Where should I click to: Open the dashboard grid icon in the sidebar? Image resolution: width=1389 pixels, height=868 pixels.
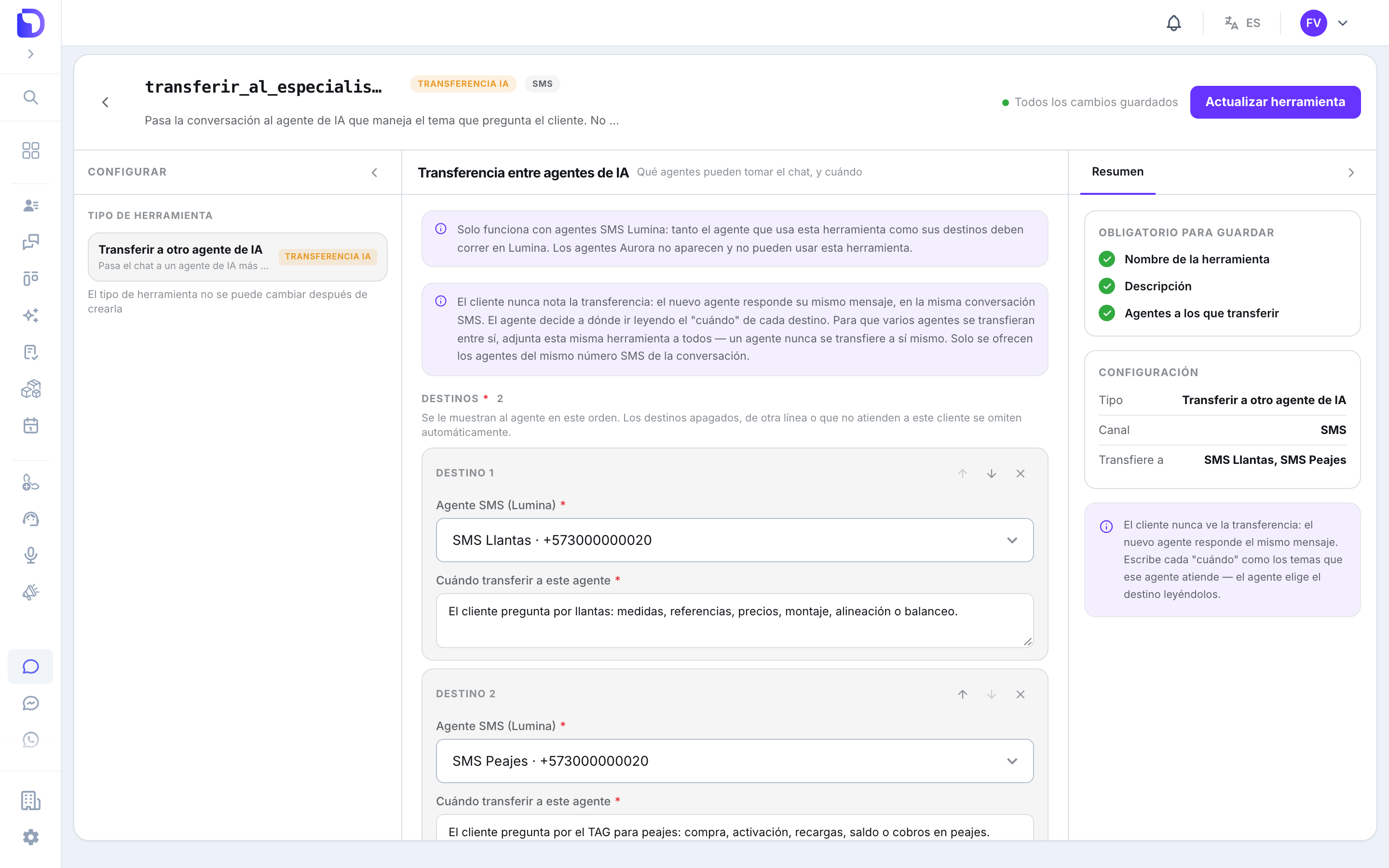click(x=30, y=150)
